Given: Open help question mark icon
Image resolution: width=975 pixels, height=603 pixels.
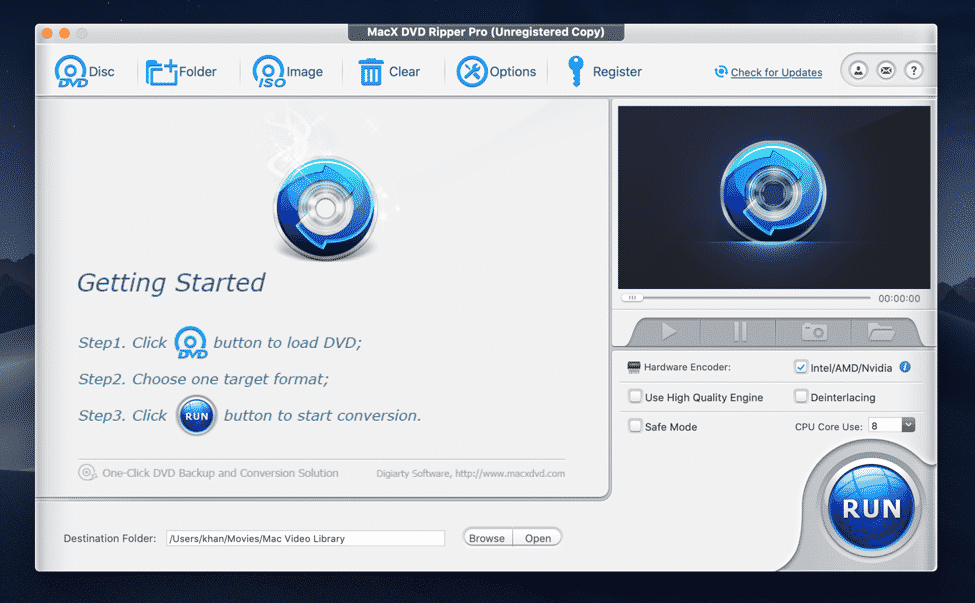Looking at the screenshot, I should click(x=913, y=71).
